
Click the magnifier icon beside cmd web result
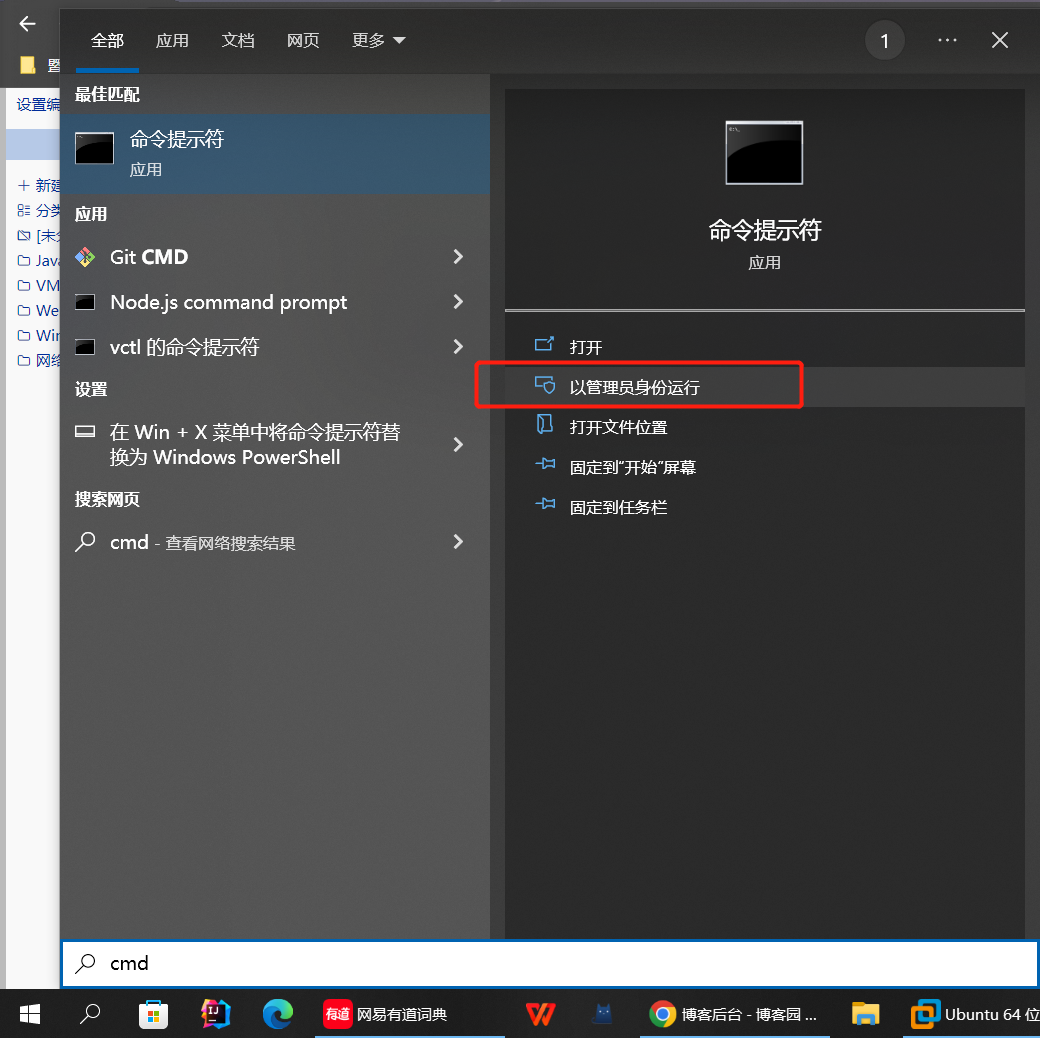click(85, 542)
